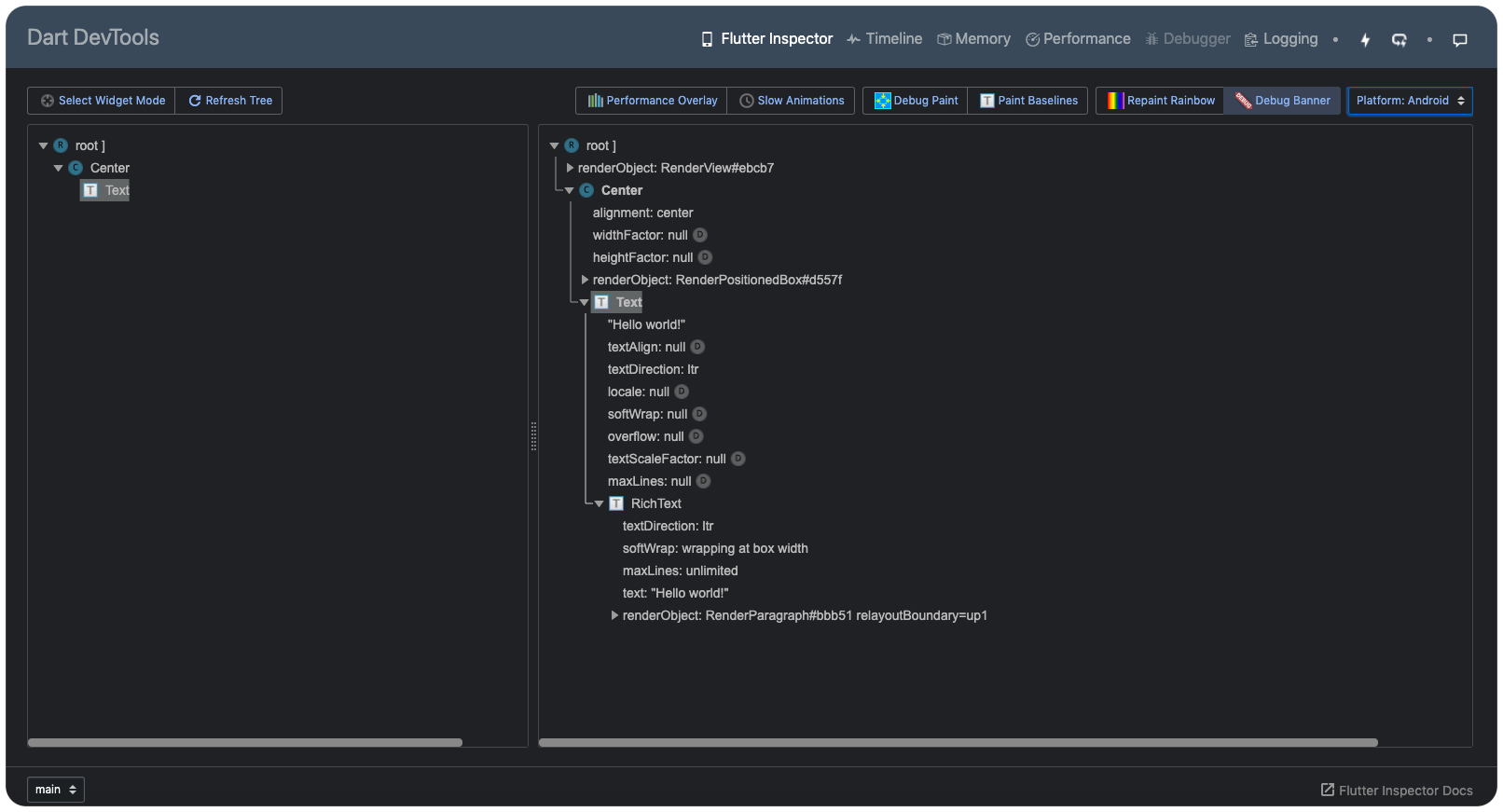Screen dimensions: 1503x812
Task: Select softWrap: wrapping at box width
Action: click(x=715, y=548)
